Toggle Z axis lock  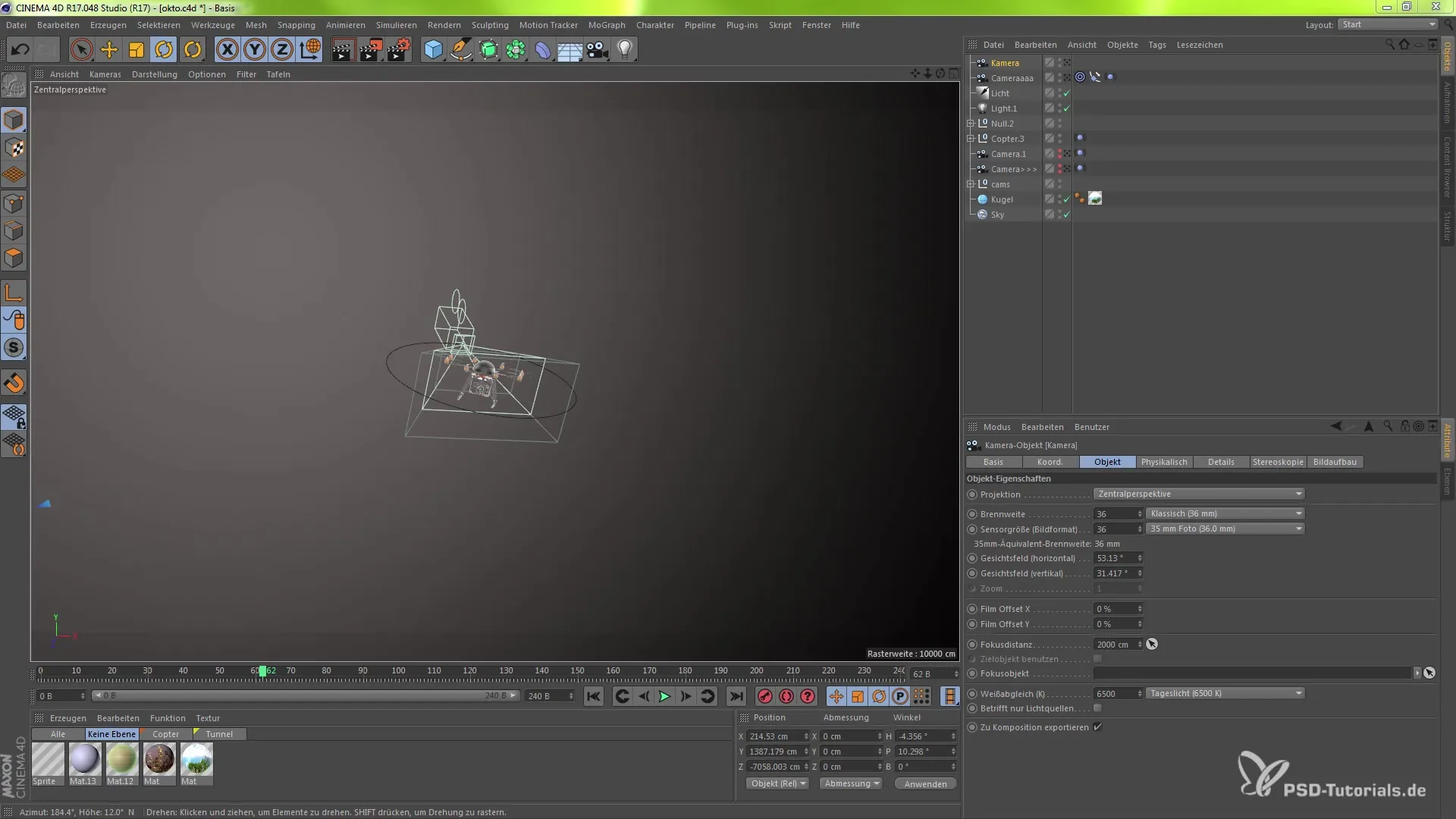(282, 50)
